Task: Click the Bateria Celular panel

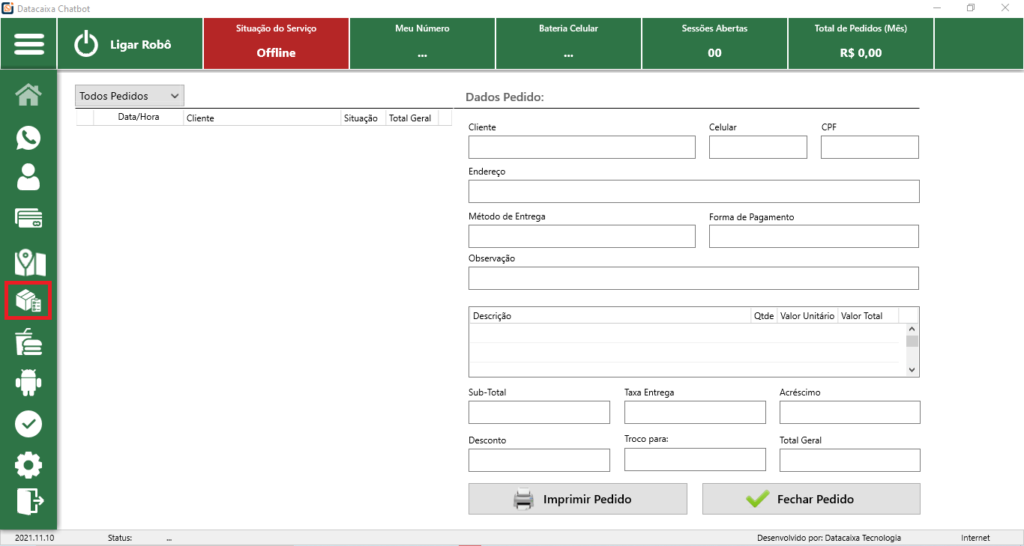Action: coord(569,44)
